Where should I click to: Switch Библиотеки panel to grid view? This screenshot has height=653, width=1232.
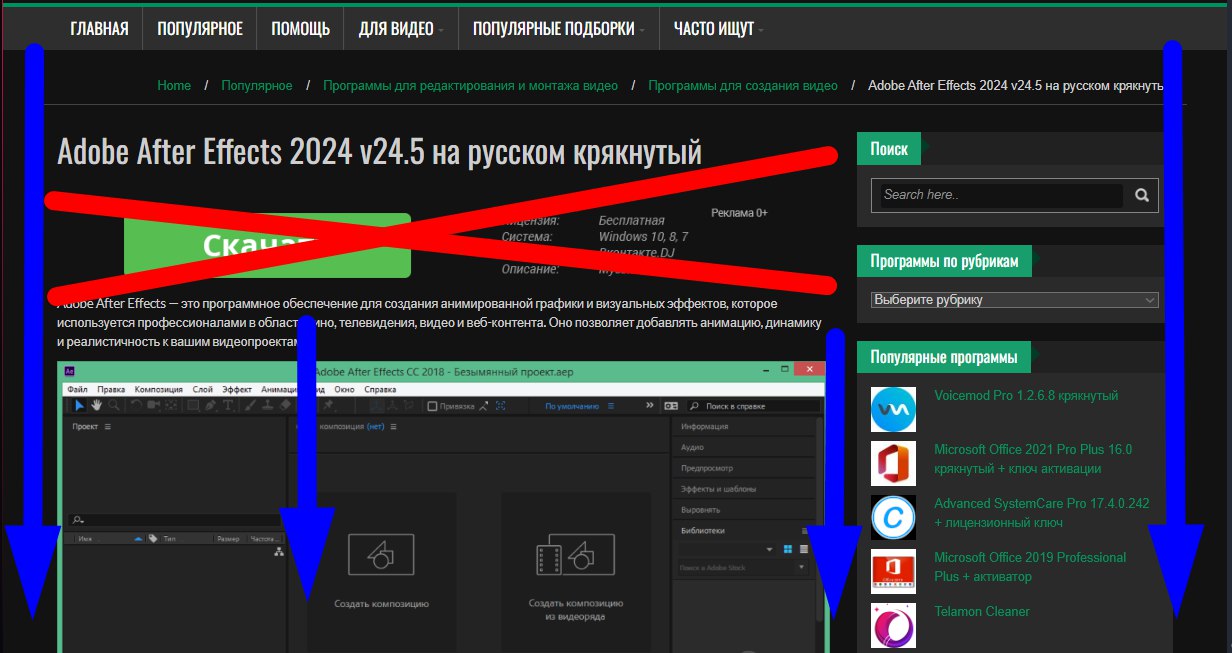pos(788,549)
